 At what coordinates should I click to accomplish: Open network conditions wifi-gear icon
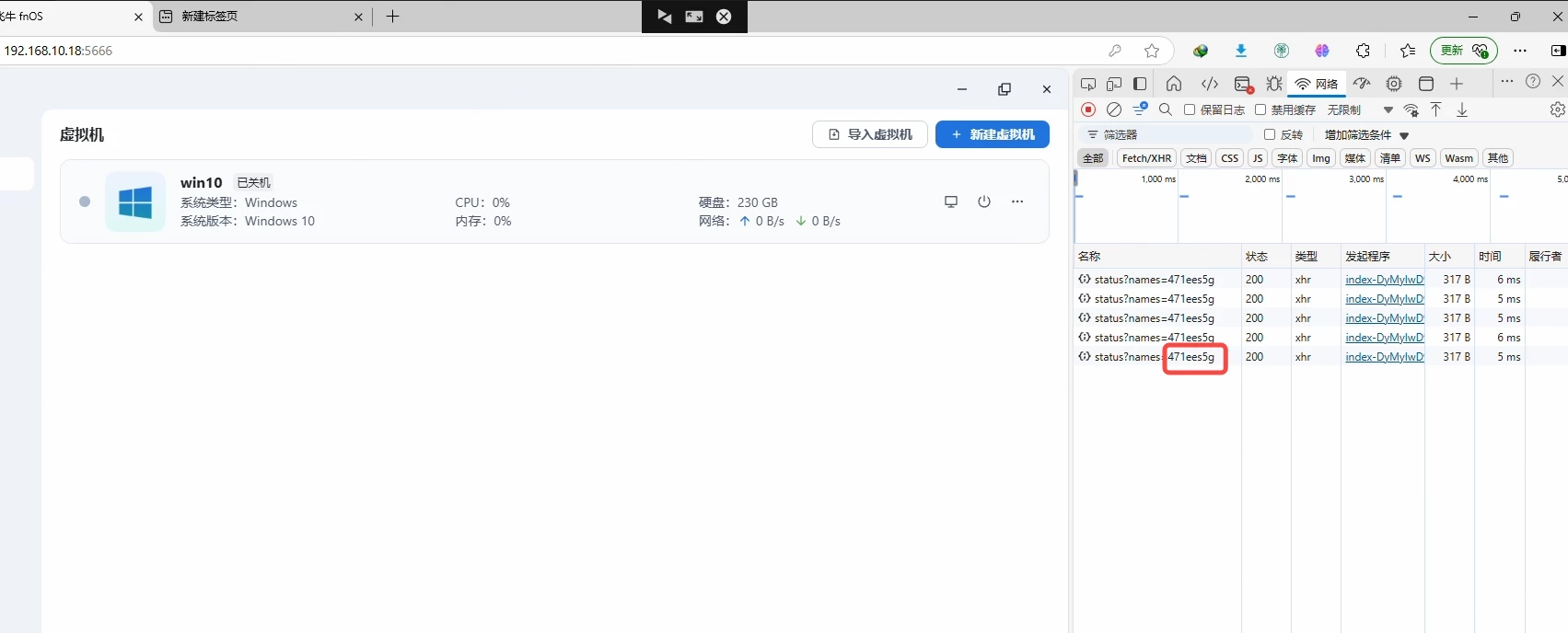click(1411, 110)
